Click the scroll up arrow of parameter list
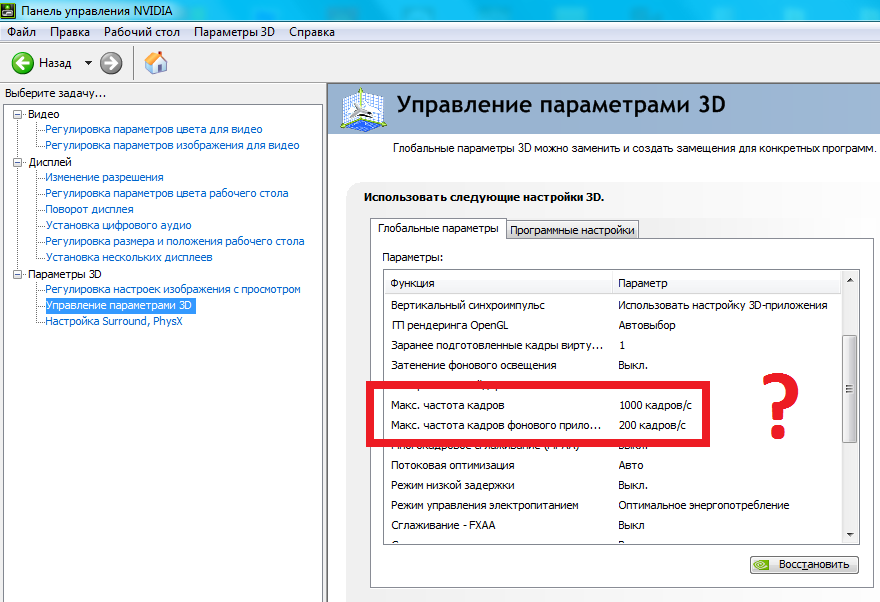The height and width of the screenshot is (602, 880). (x=850, y=280)
